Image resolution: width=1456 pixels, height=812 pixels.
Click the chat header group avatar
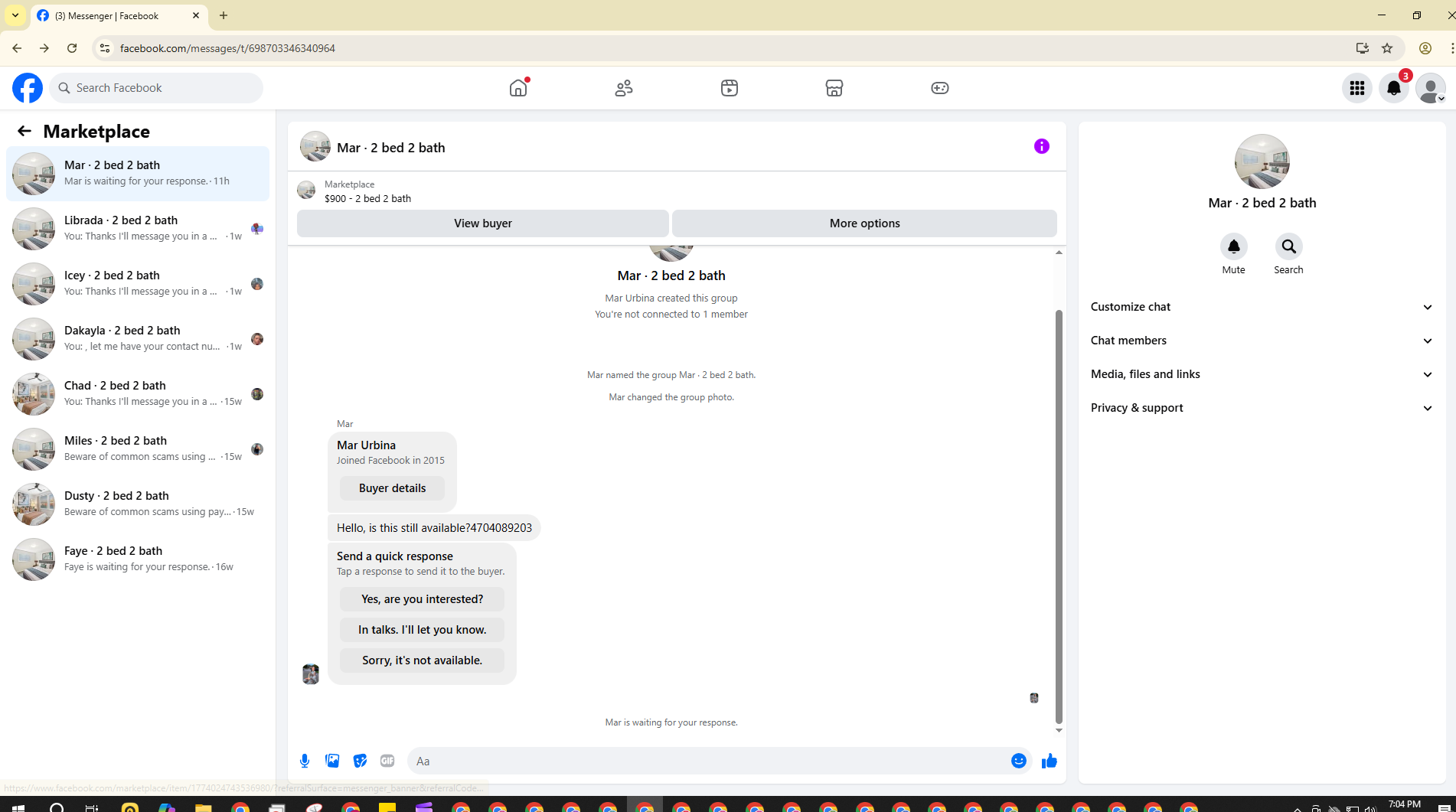(315, 146)
